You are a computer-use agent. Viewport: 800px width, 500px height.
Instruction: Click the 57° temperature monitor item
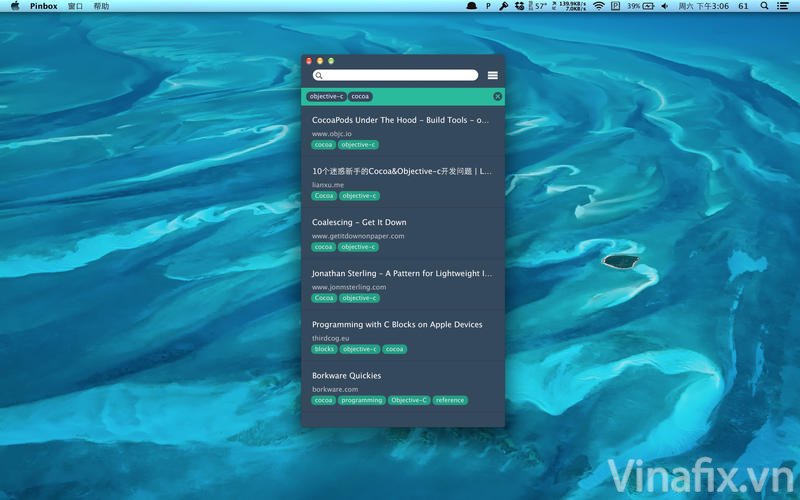537,6
